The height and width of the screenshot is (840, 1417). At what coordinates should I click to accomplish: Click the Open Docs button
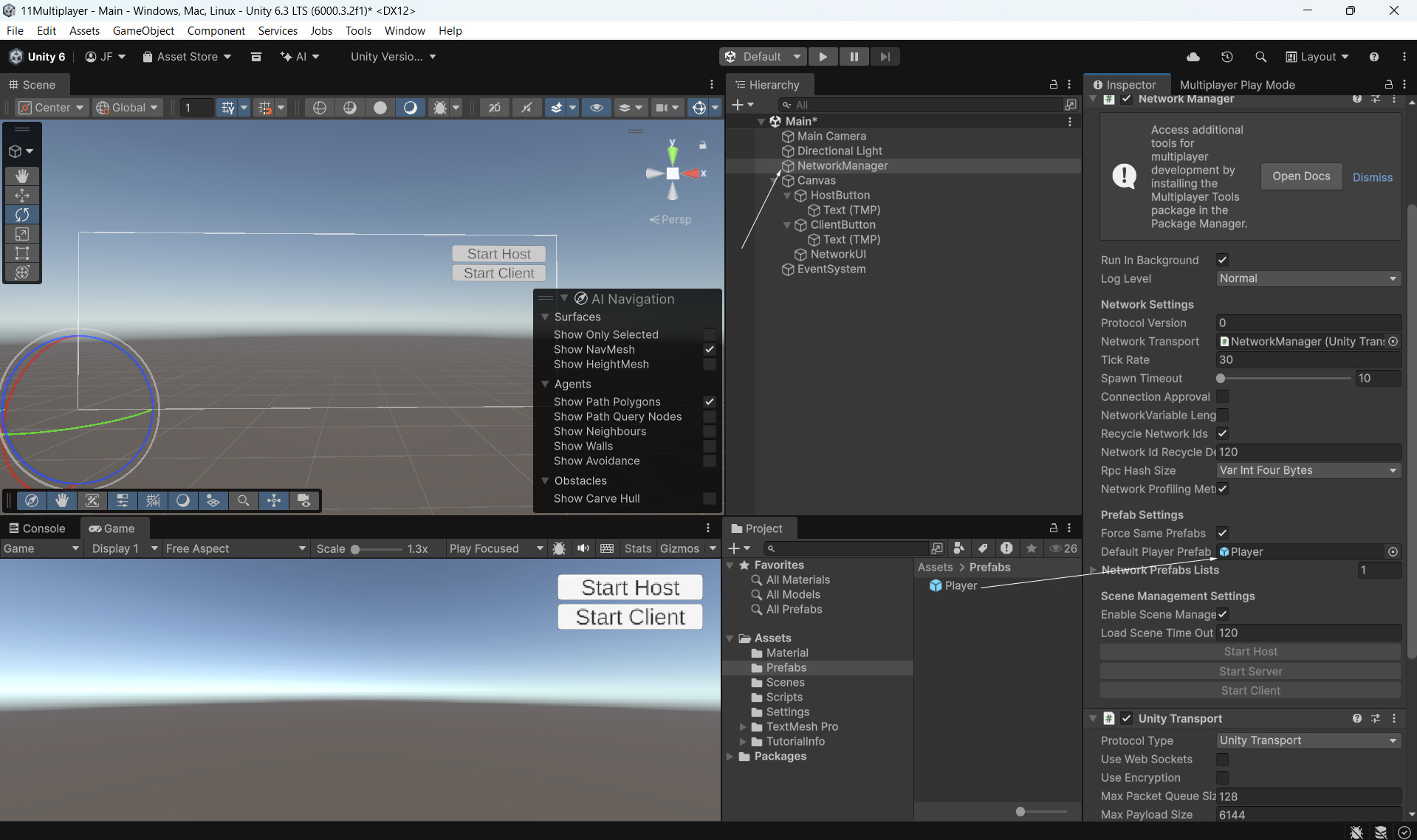point(1300,176)
